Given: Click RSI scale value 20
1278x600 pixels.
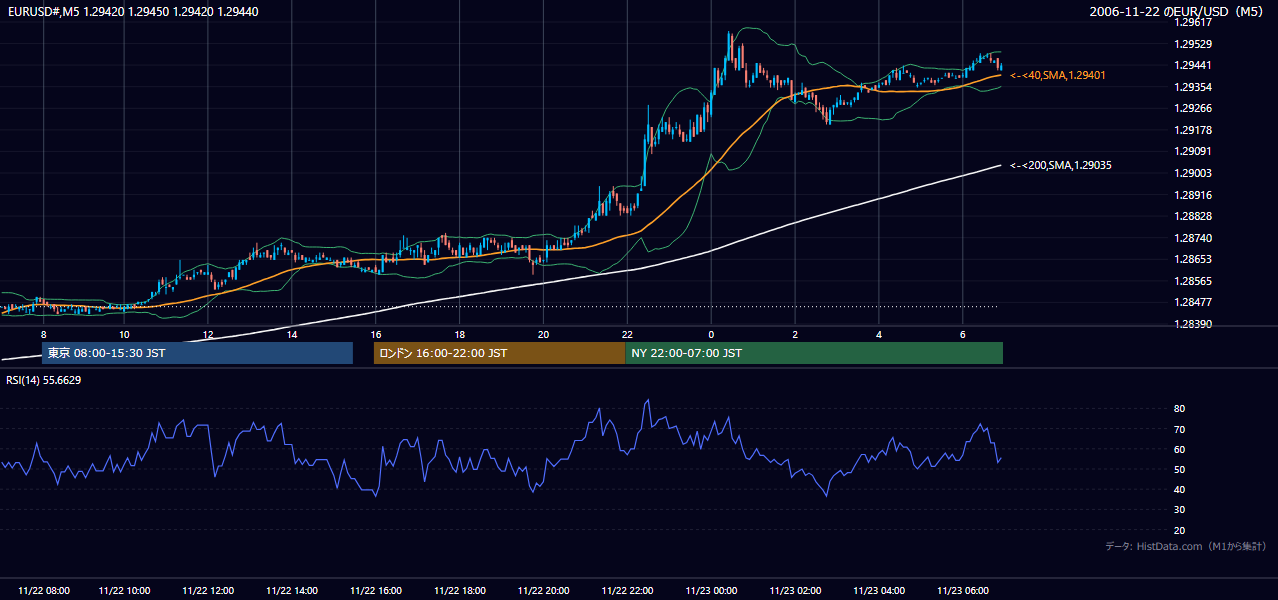Looking at the screenshot, I should [x=1179, y=530].
